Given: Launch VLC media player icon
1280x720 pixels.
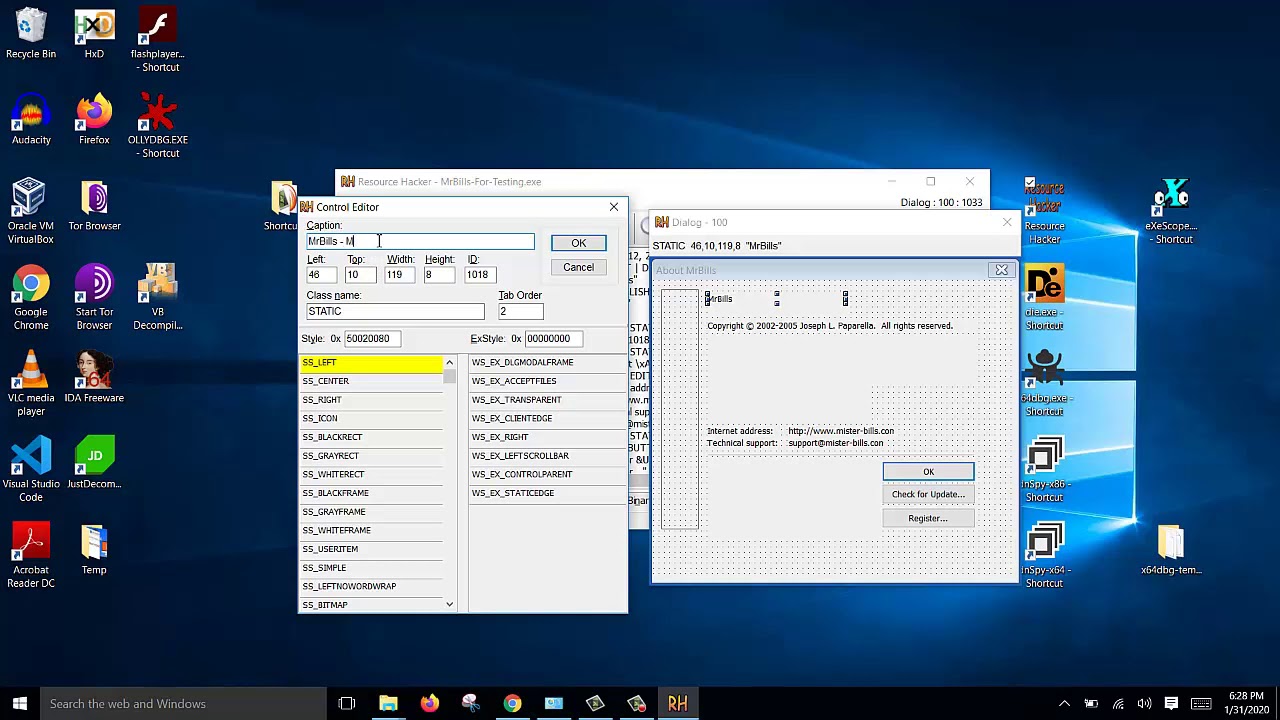Looking at the screenshot, I should click(x=31, y=384).
